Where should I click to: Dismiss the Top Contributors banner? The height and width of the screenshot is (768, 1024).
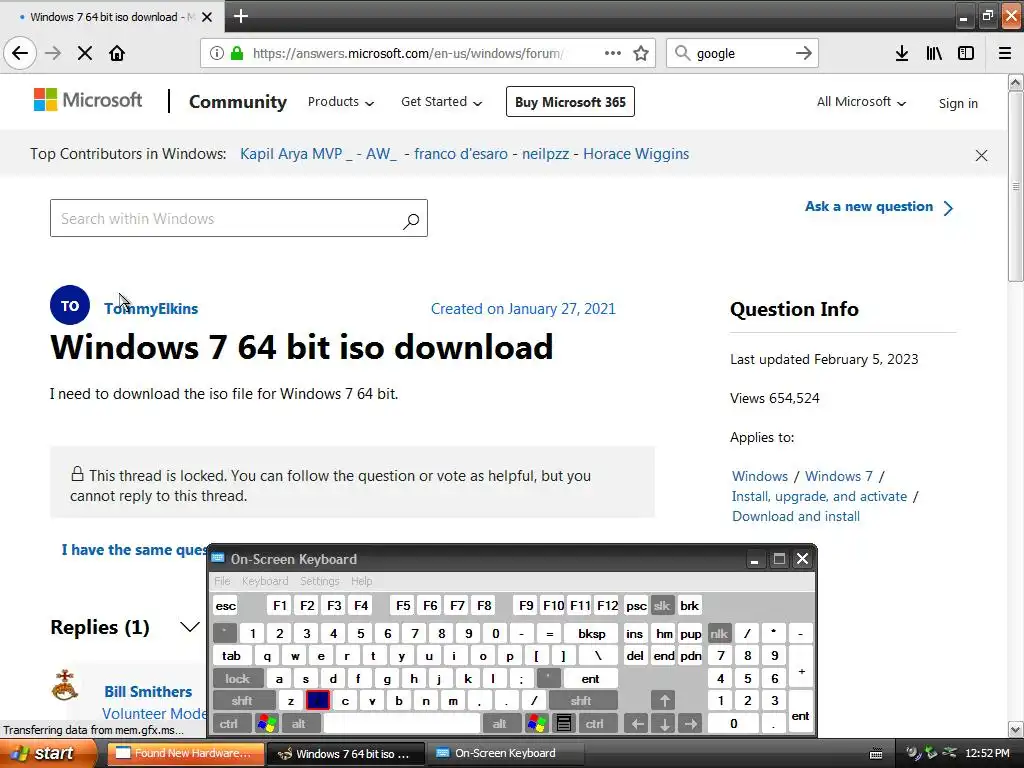click(x=981, y=155)
